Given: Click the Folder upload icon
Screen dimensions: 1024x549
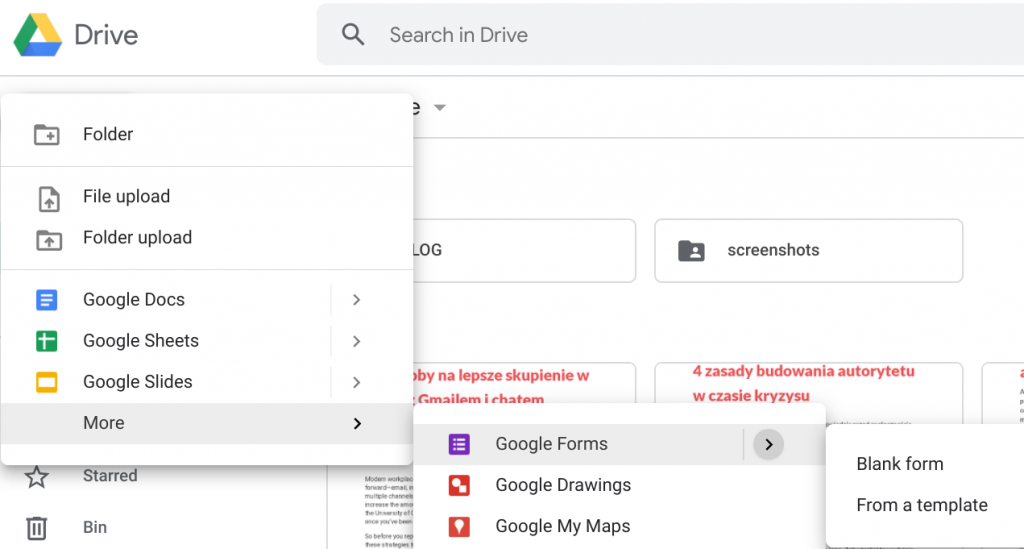Looking at the screenshot, I should (49, 240).
